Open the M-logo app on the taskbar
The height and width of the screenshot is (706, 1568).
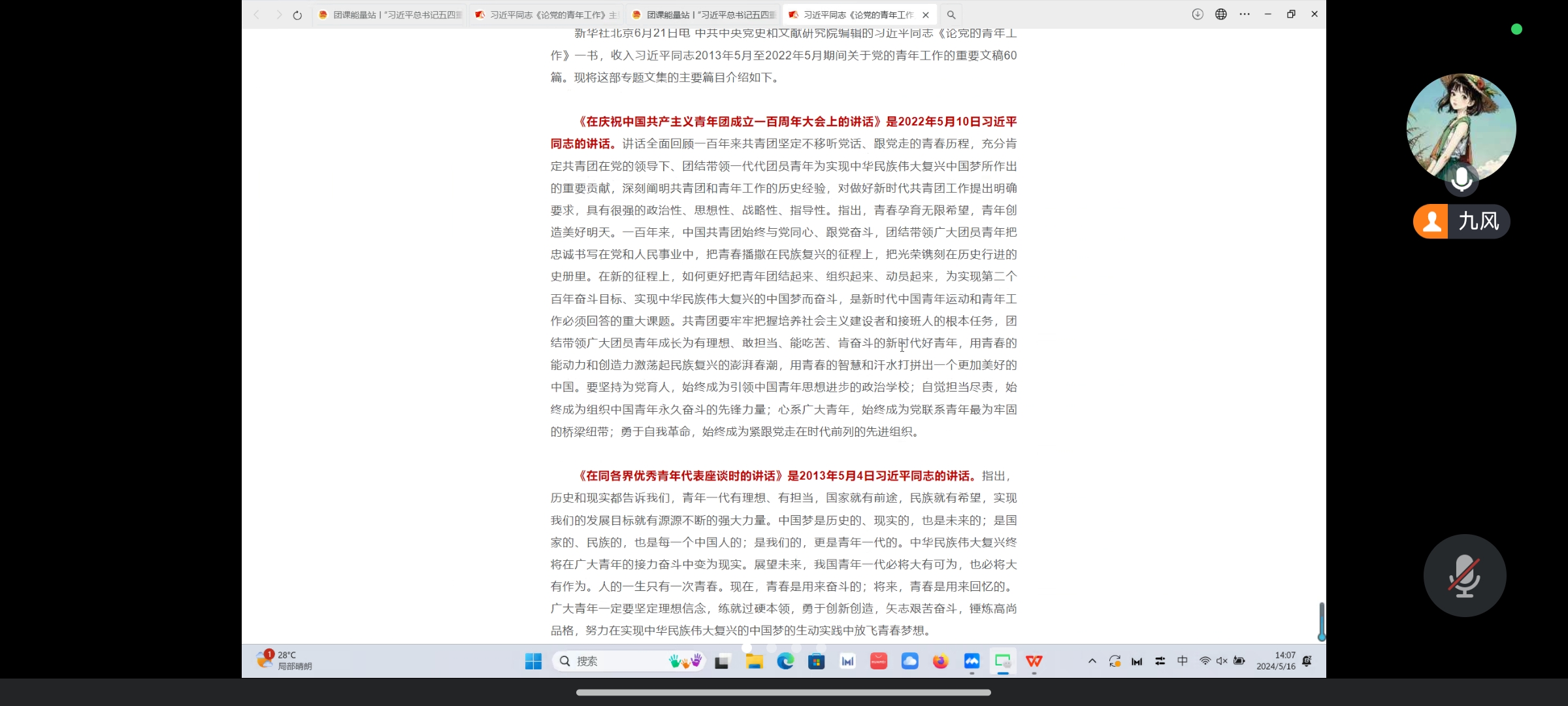click(847, 662)
